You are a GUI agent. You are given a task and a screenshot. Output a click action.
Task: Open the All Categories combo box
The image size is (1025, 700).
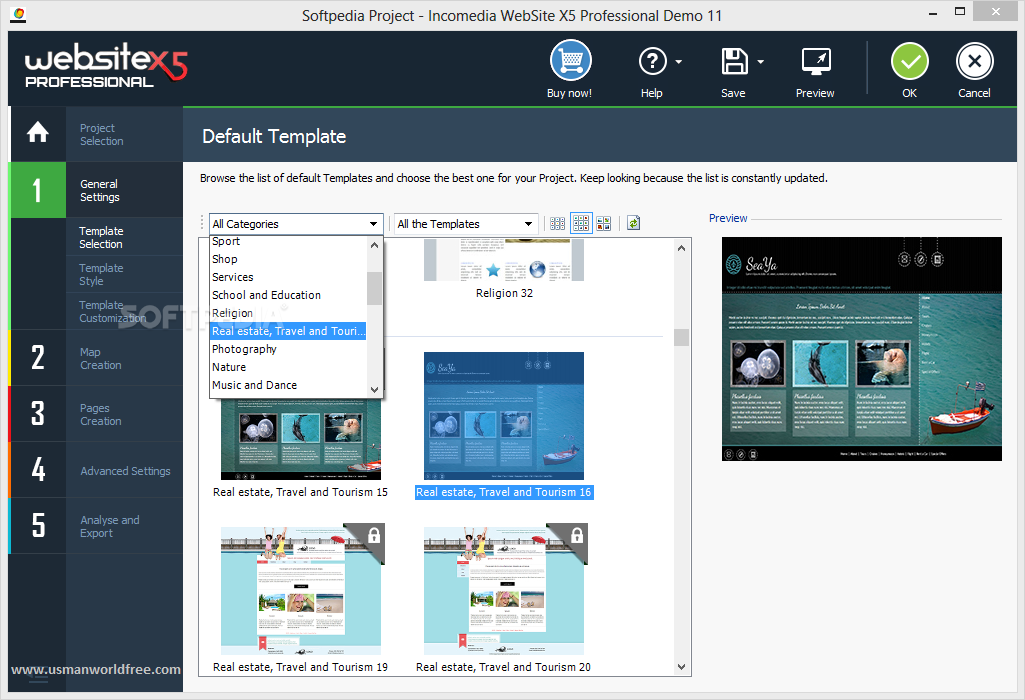pyautogui.click(x=296, y=224)
